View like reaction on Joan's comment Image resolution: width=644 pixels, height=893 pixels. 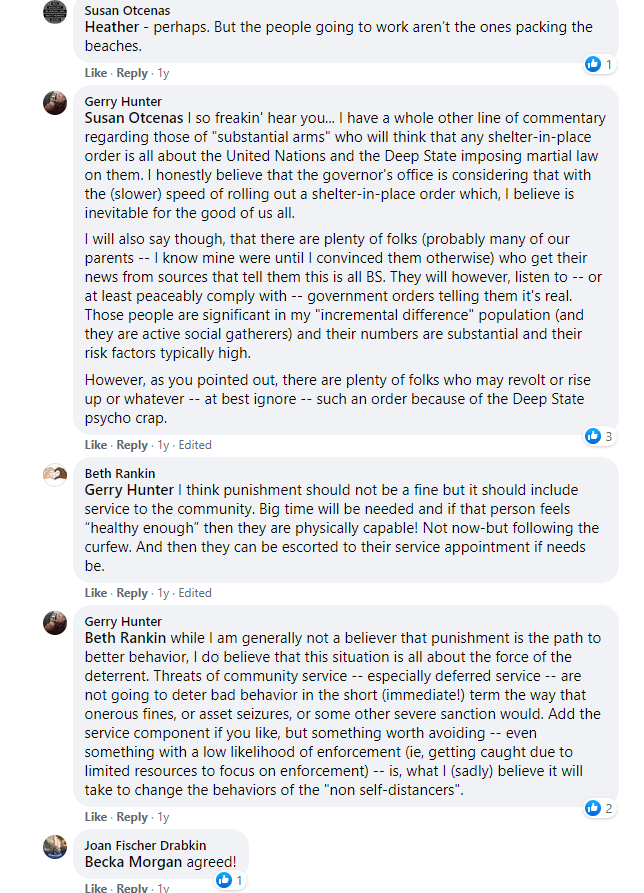click(230, 880)
